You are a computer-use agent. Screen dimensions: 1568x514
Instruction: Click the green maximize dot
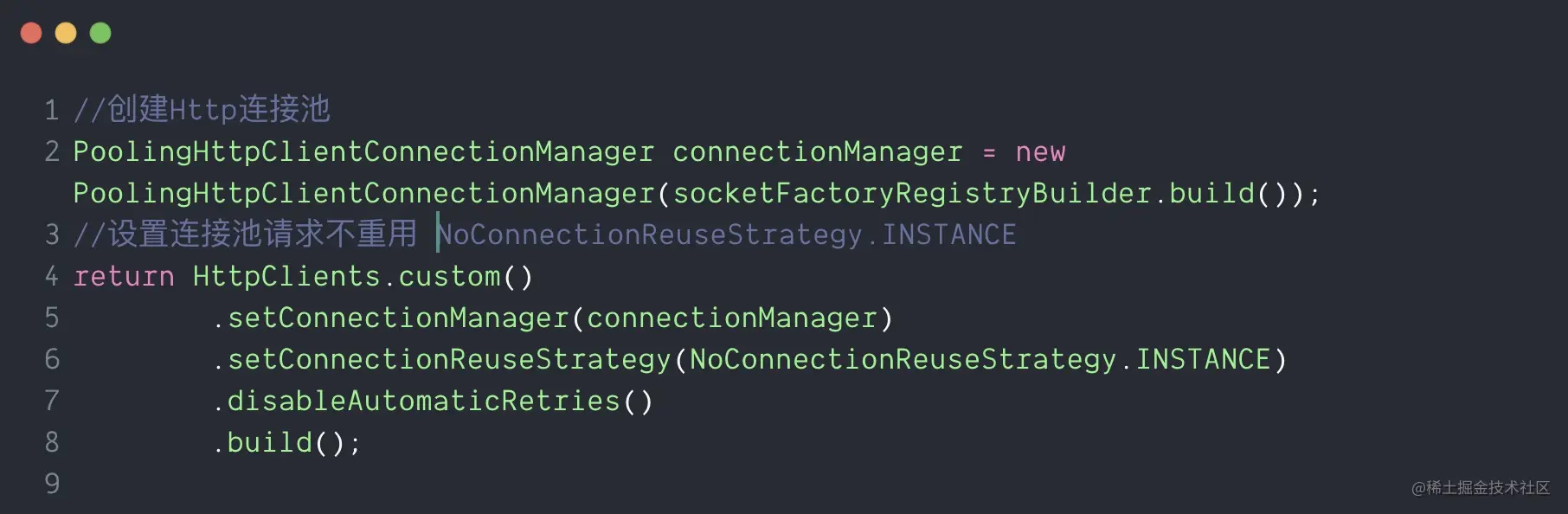click(x=100, y=33)
